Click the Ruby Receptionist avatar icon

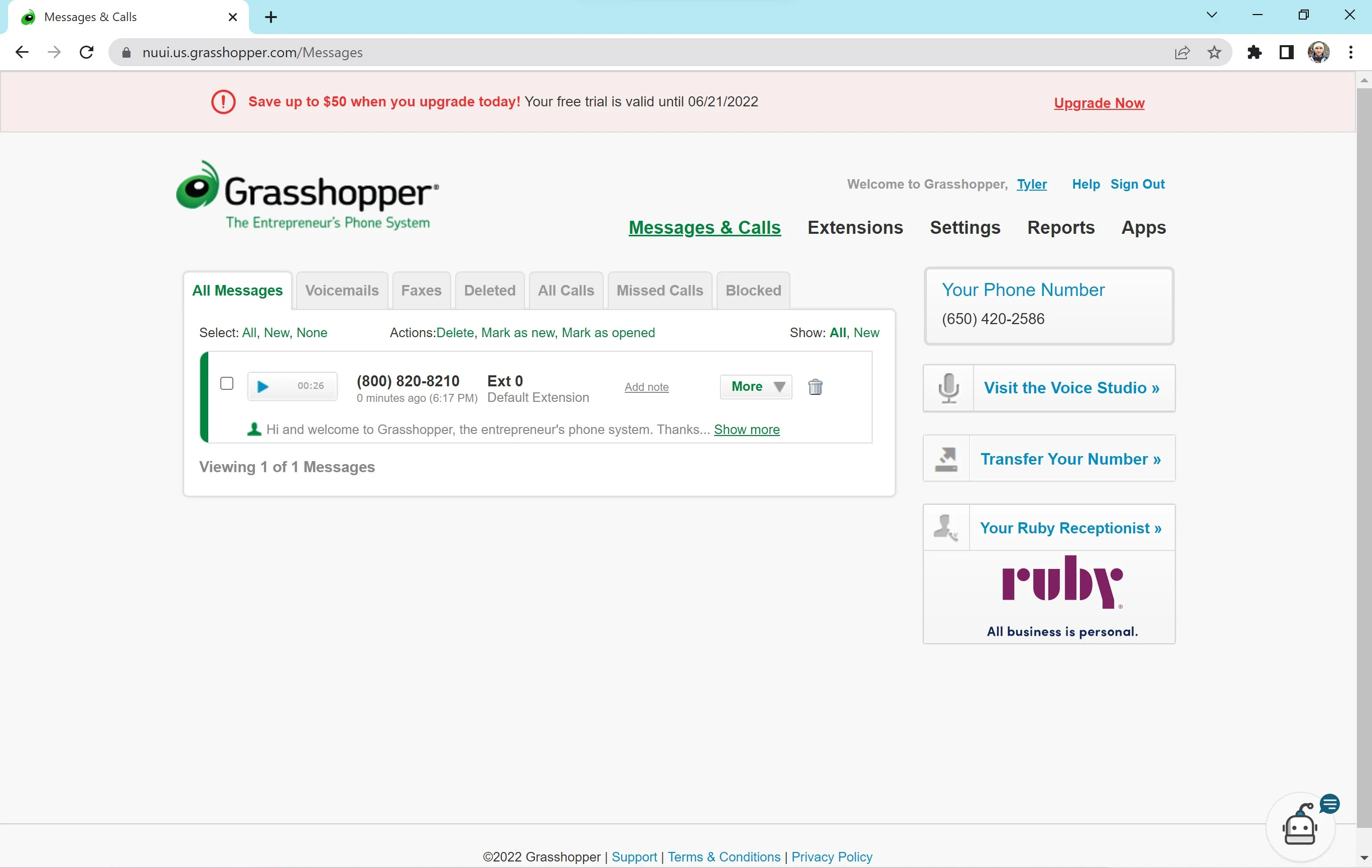[x=946, y=527]
